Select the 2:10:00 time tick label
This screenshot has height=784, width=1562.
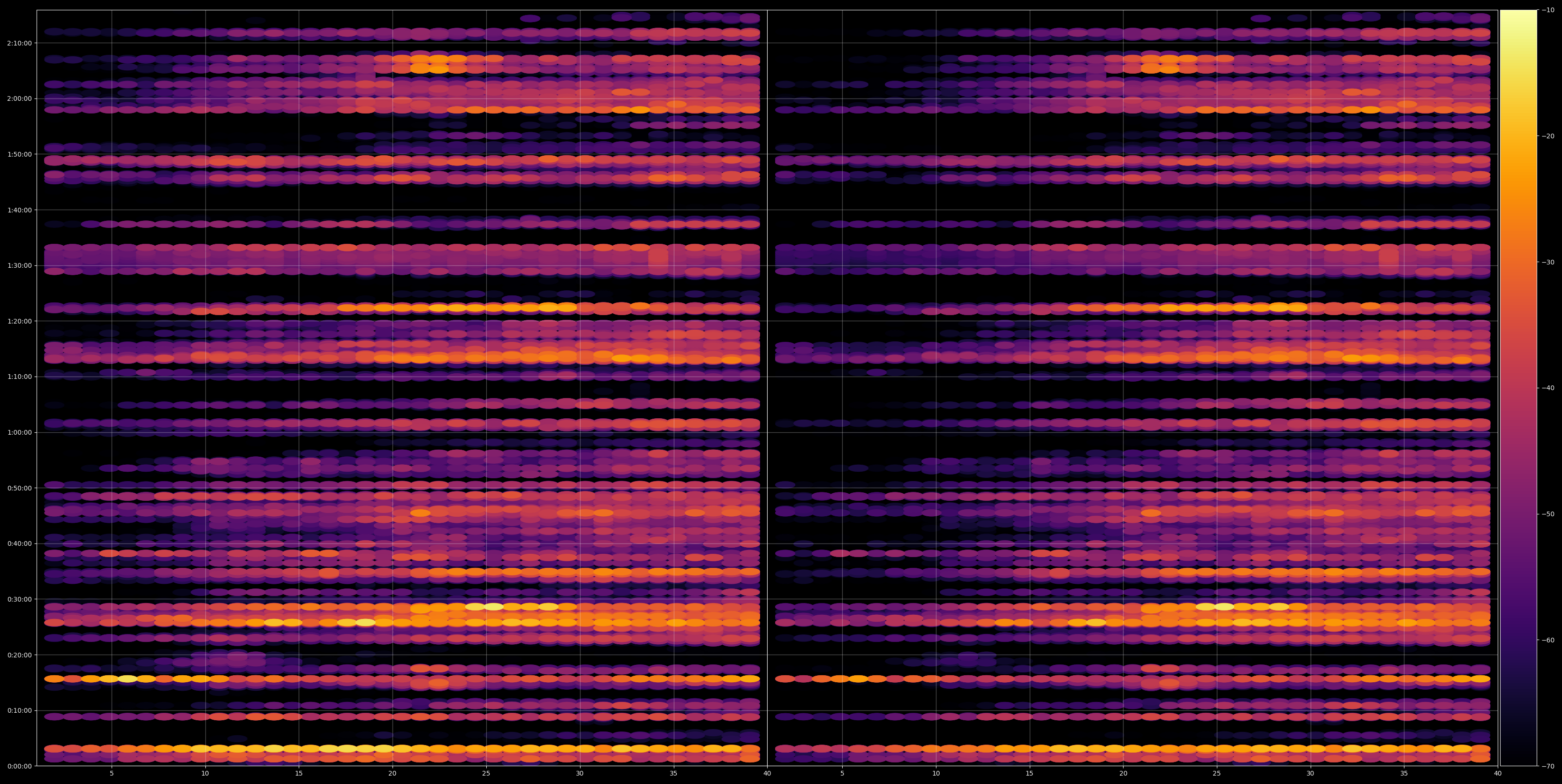[20, 43]
